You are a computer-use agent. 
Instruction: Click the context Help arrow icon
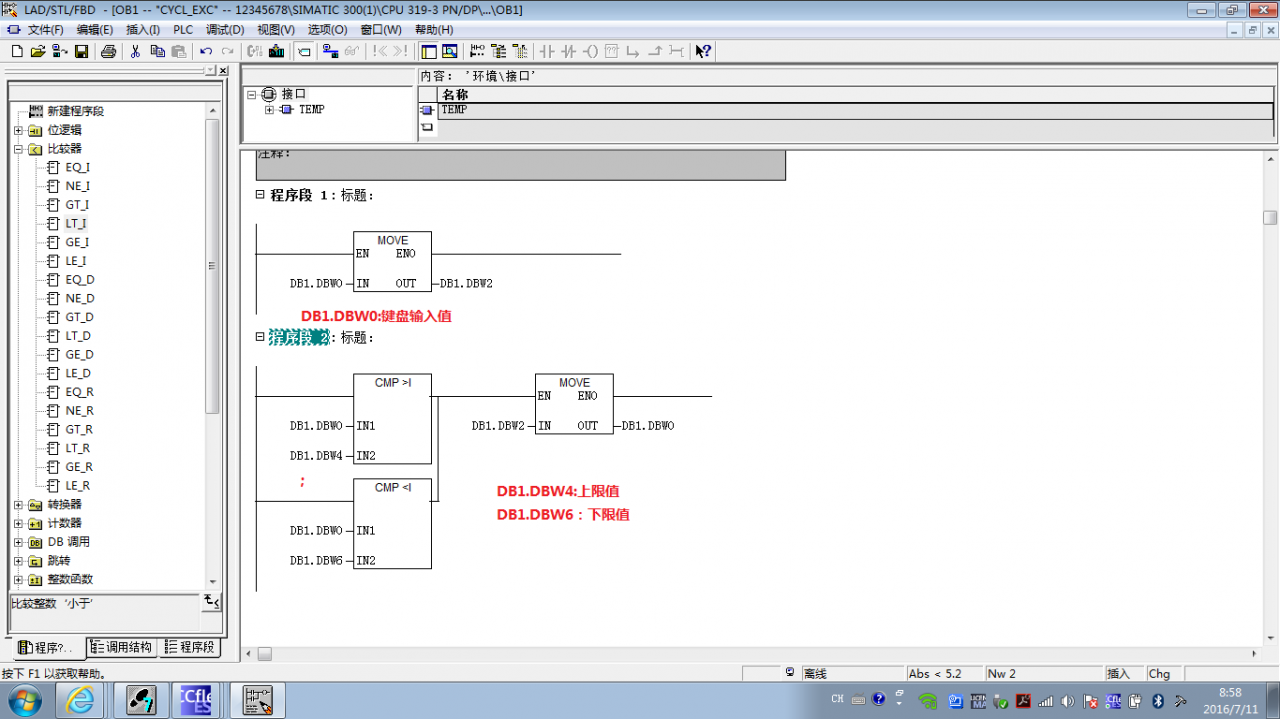pos(703,51)
